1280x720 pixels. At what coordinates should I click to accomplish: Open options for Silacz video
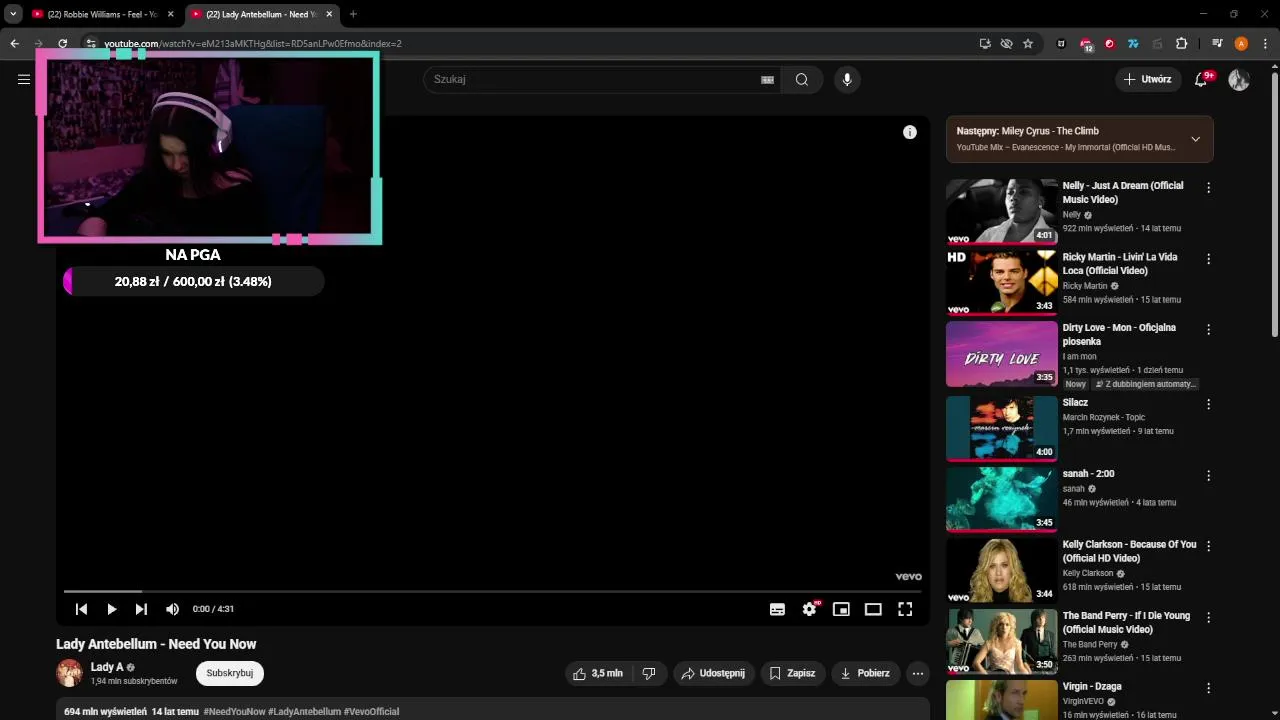(1208, 405)
